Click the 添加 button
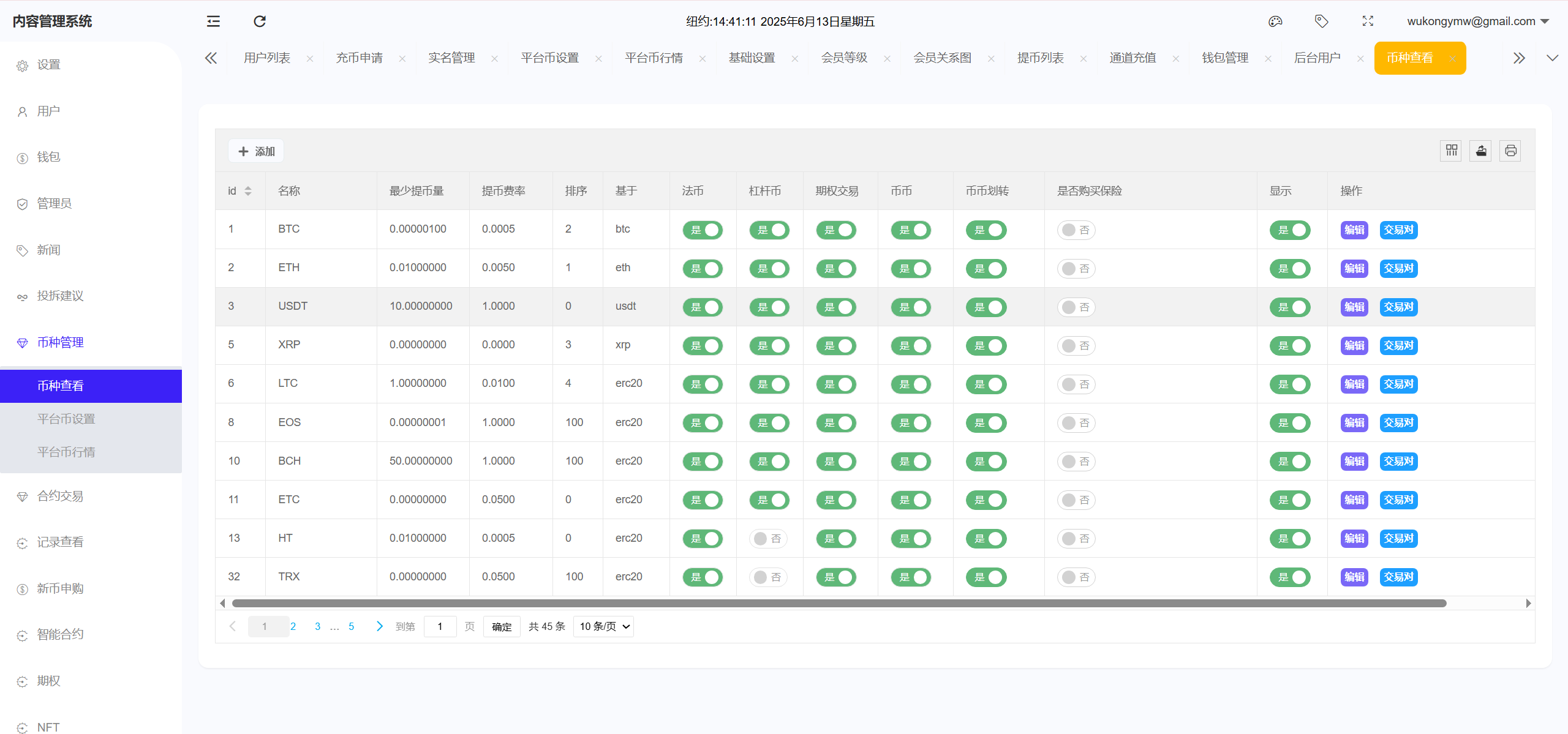The height and width of the screenshot is (734, 1568). (x=257, y=151)
